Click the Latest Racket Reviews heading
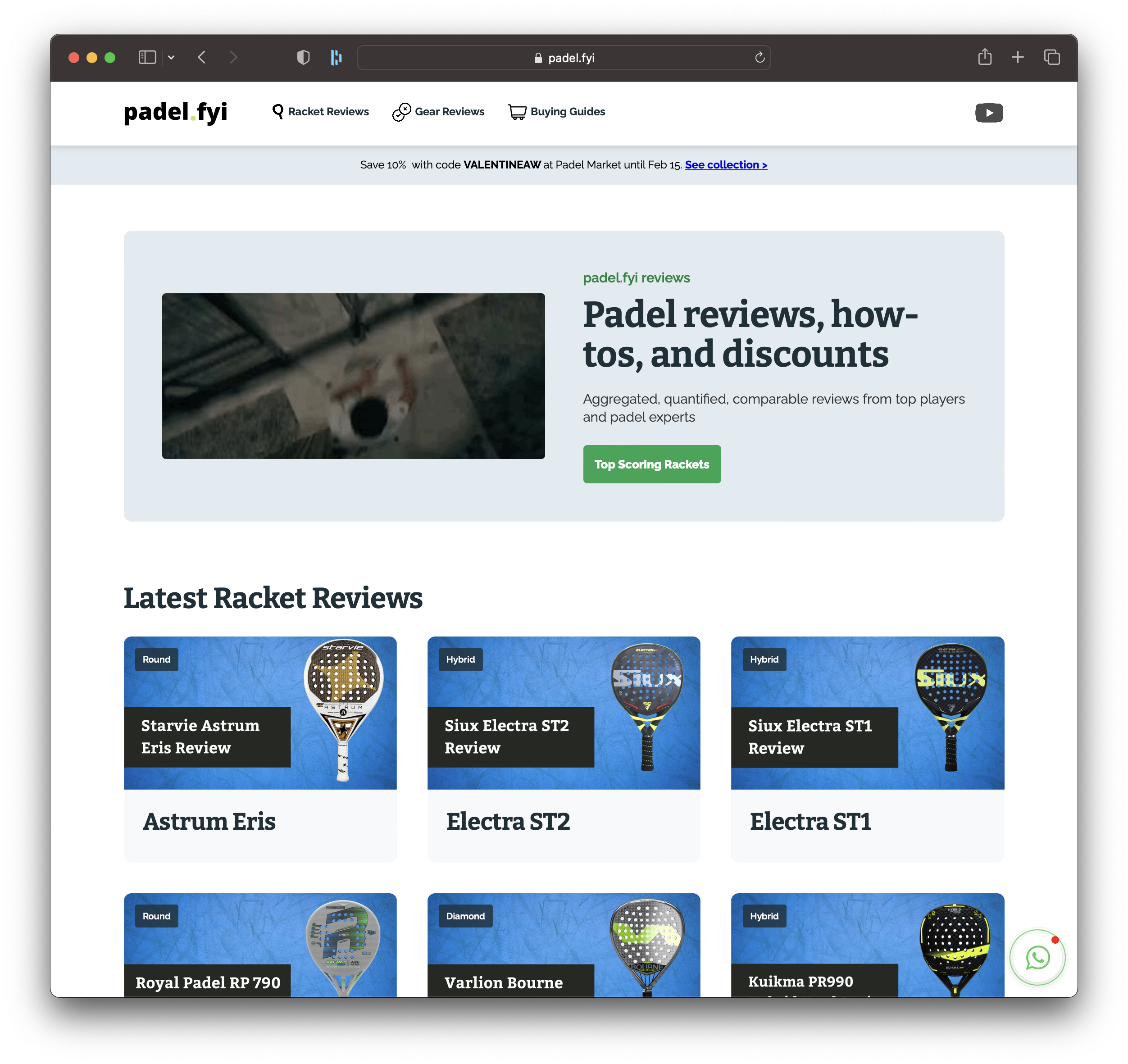This screenshot has width=1128, height=1064. (x=273, y=598)
